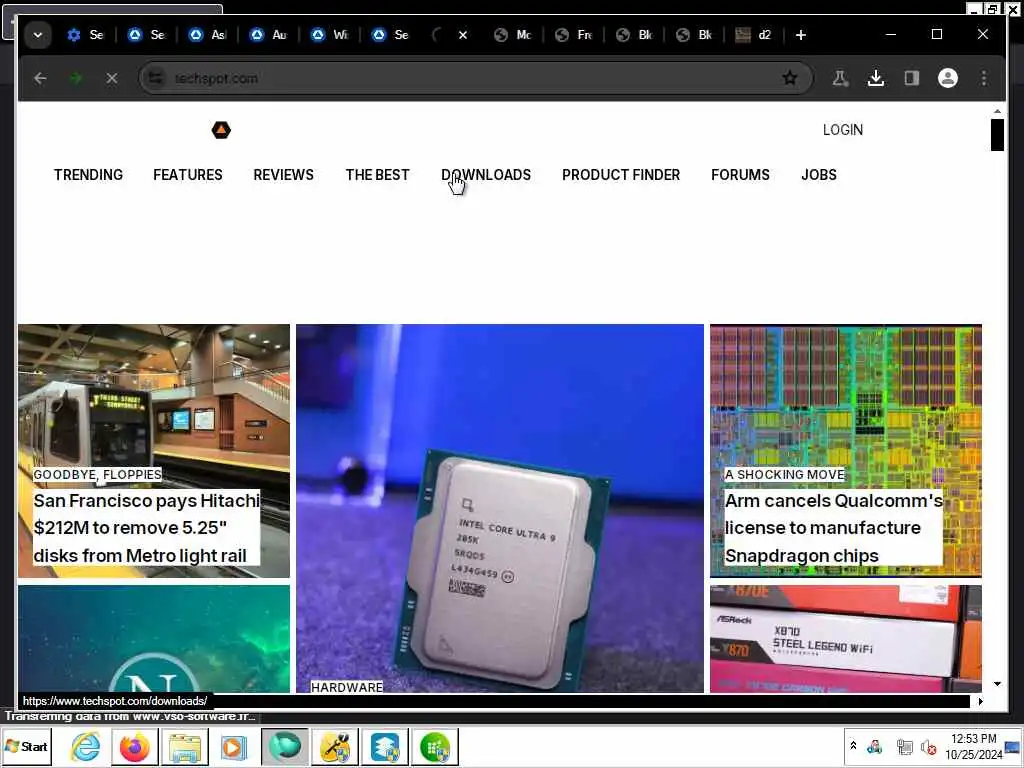Screen dimensions: 1024x768
Task: Click the HARDWARE category label
Action: point(347,687)
